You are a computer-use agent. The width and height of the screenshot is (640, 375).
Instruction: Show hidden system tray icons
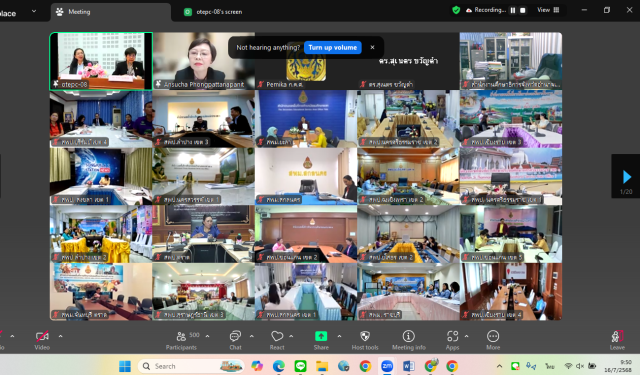(499, 366)
